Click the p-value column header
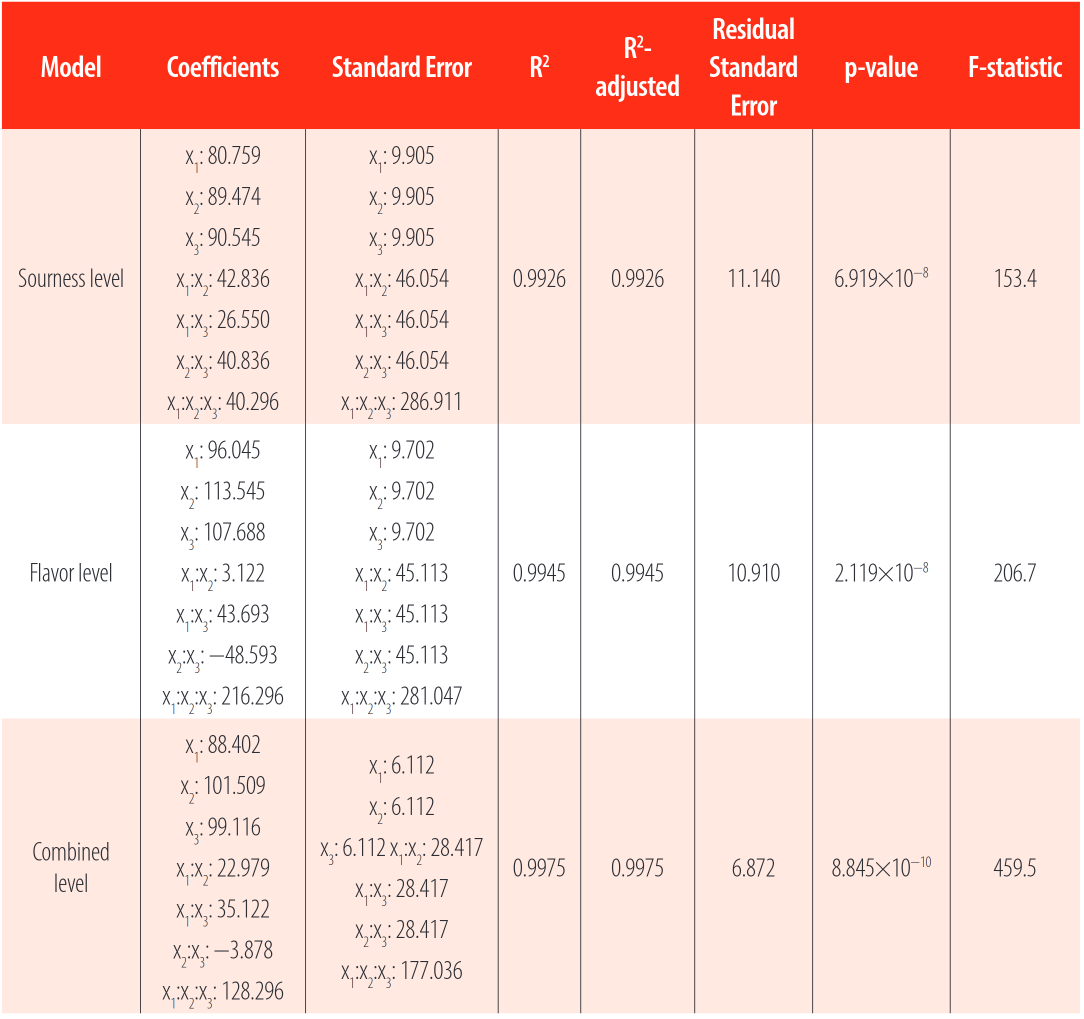The height and width of the screenshot is (1019, 1084). click(x=881, y=68)
